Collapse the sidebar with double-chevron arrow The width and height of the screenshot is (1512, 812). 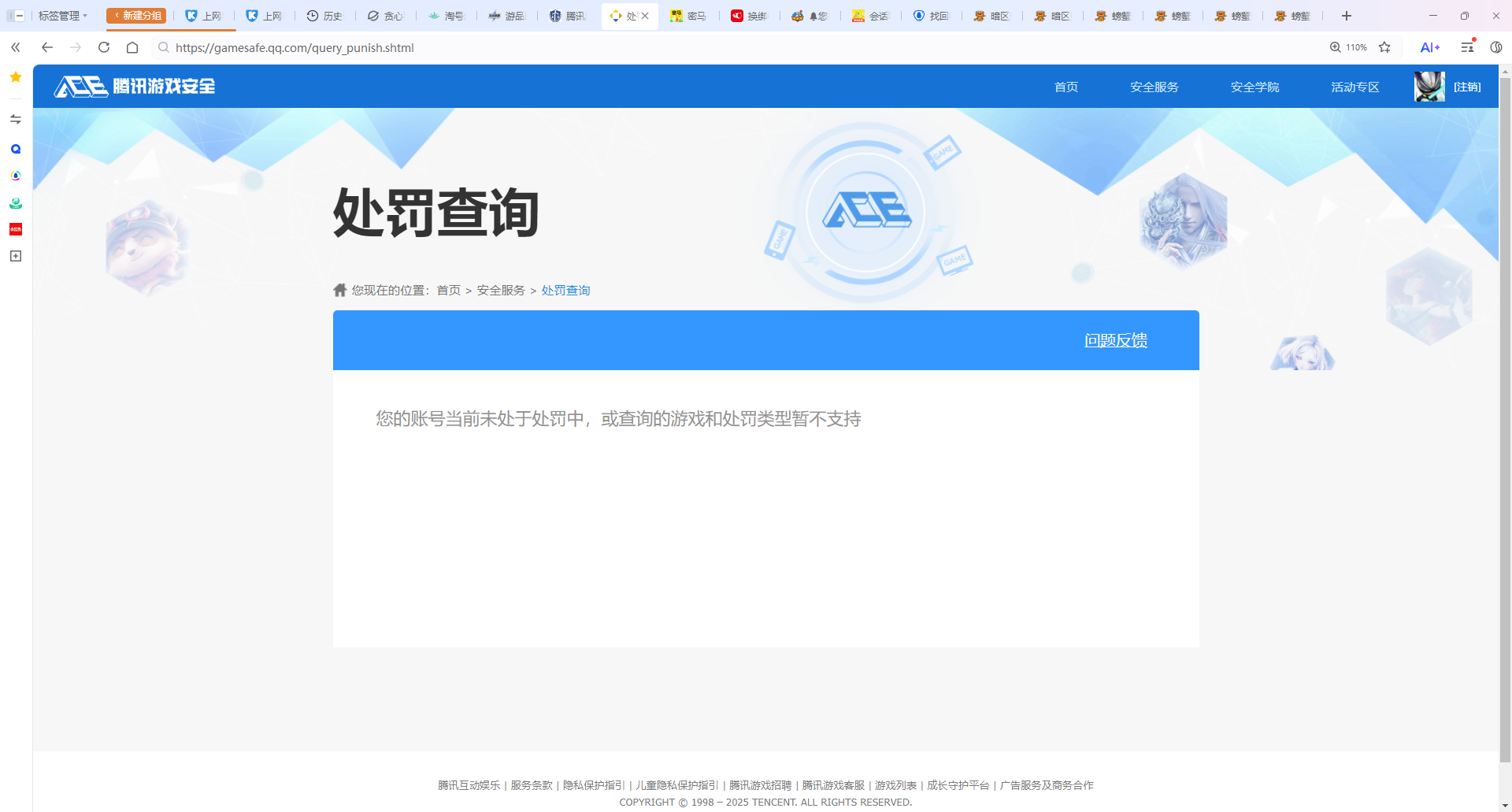16,47
